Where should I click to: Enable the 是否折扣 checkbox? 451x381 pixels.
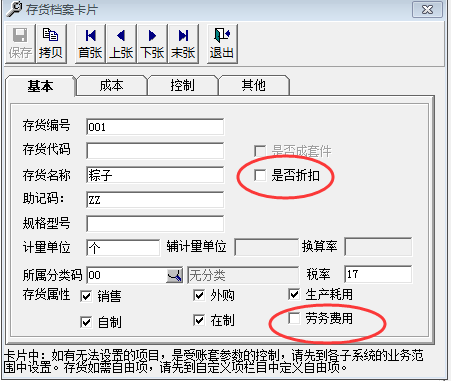(x=260, y=175)
